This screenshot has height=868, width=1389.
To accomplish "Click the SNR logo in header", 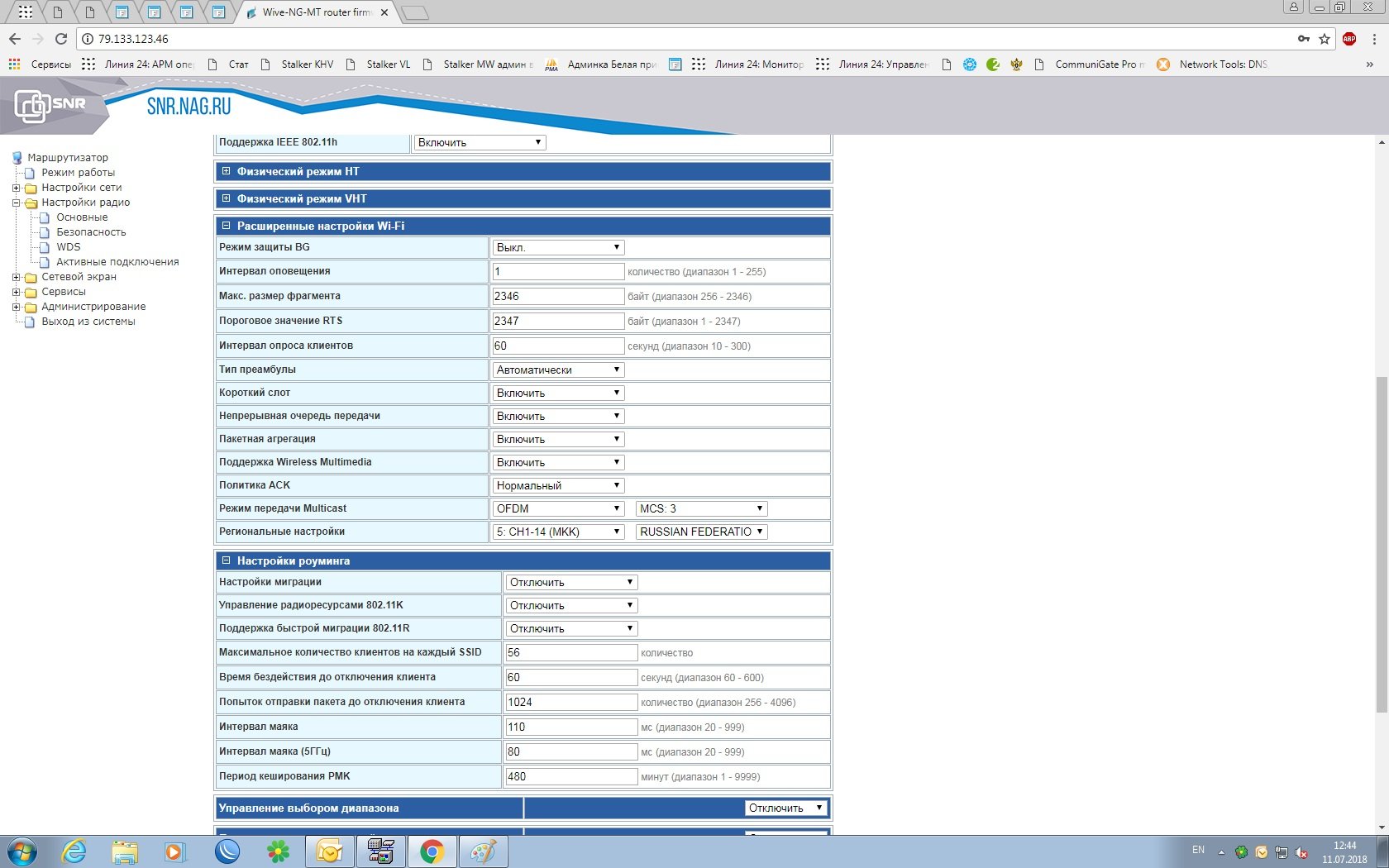I will coord(51,105).
